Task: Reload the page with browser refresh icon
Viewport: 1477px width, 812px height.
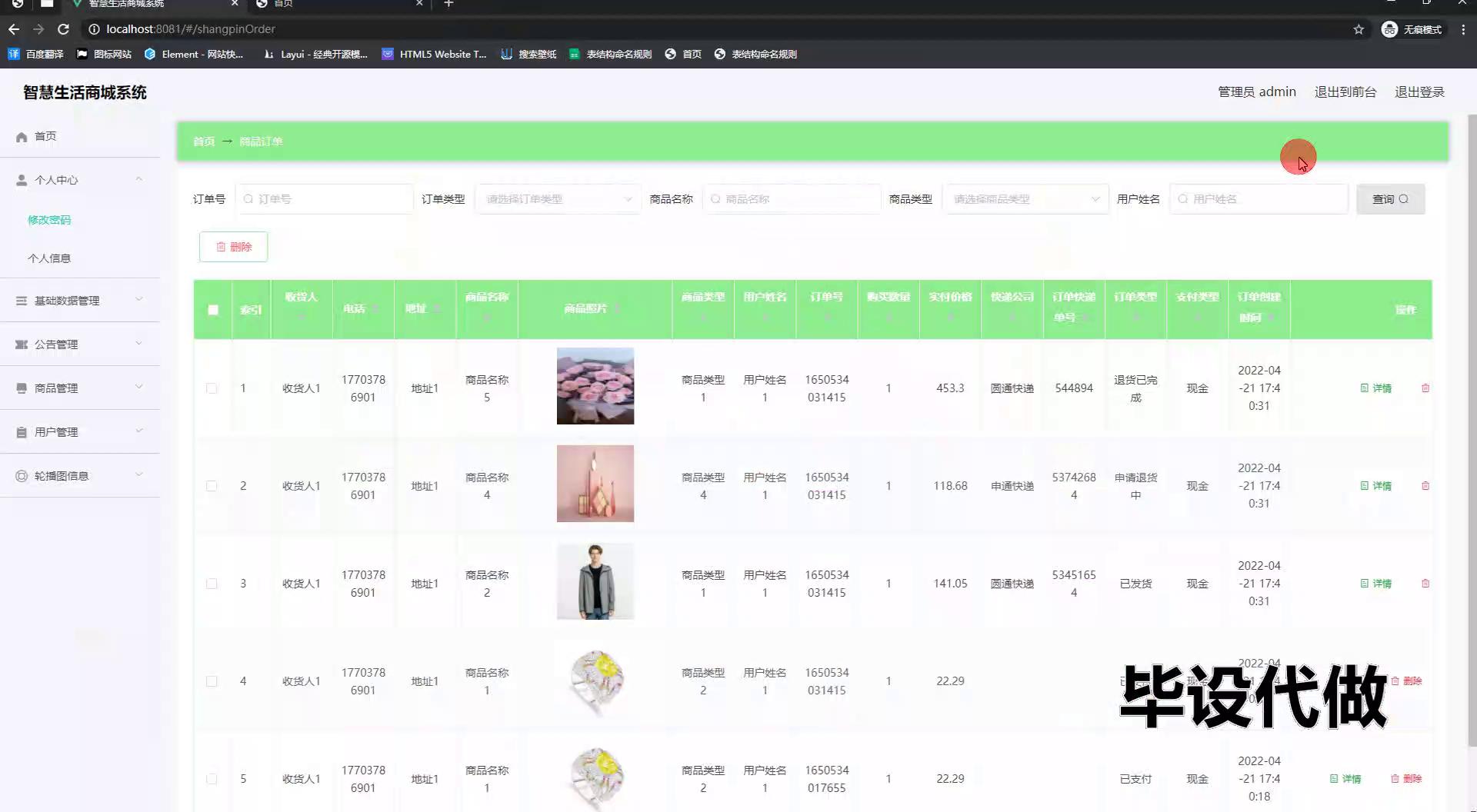Action: point(64,29)
